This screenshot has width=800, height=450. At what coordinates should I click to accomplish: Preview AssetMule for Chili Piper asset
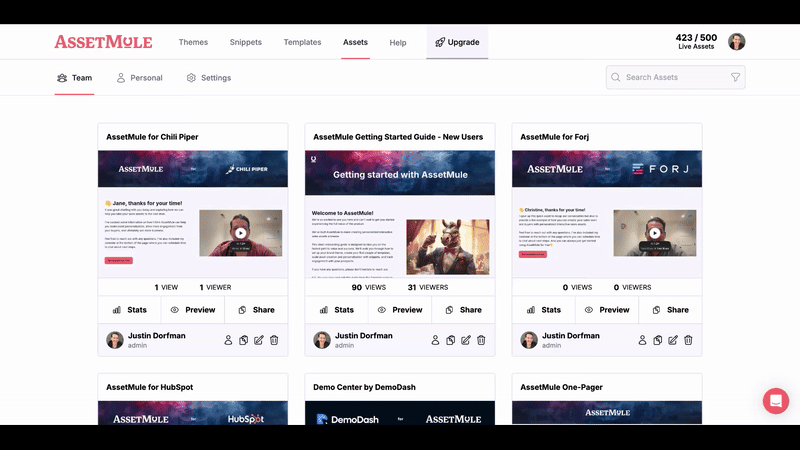193,310
